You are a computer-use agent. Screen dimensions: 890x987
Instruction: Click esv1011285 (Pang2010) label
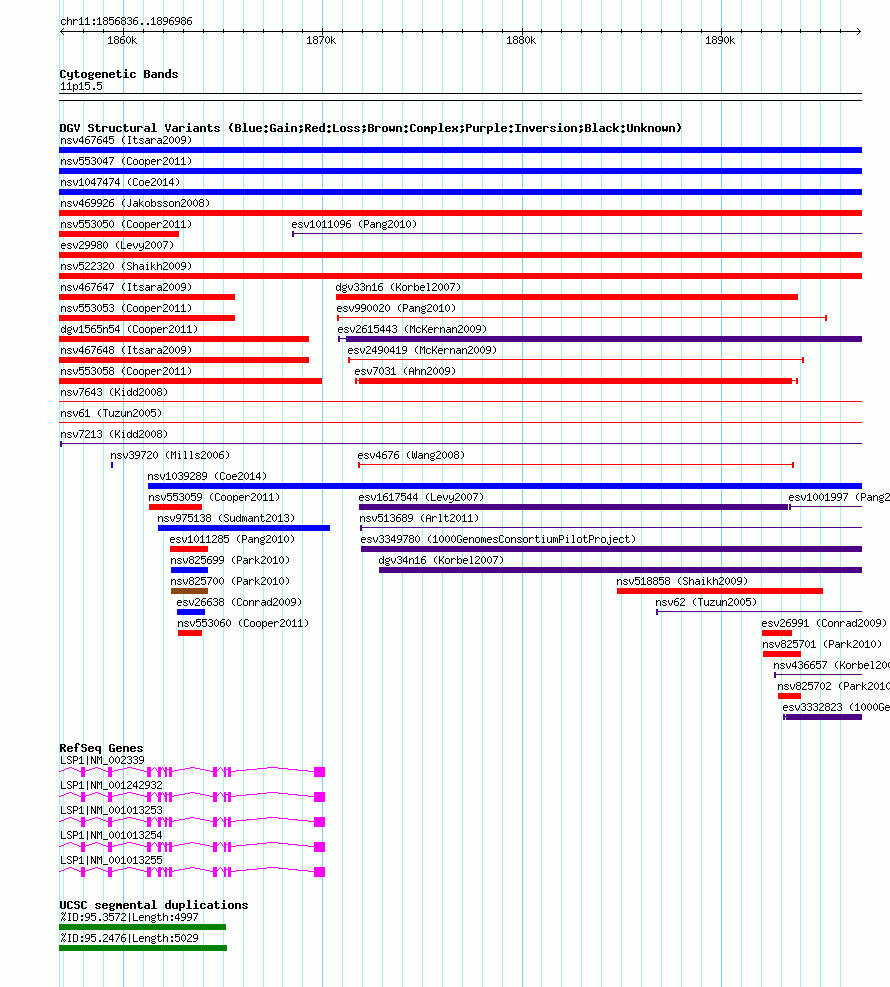232,539
